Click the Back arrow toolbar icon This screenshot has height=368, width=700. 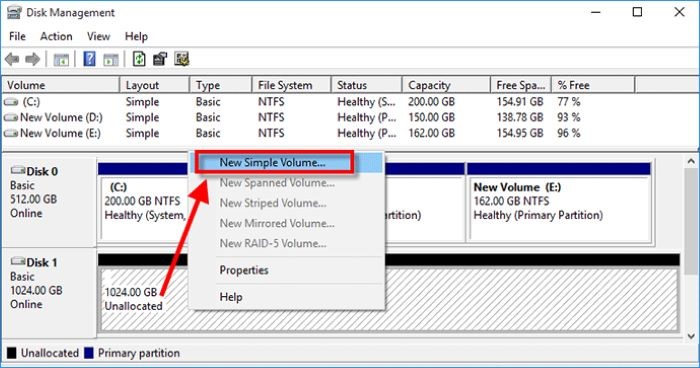(x=12, y=59)
